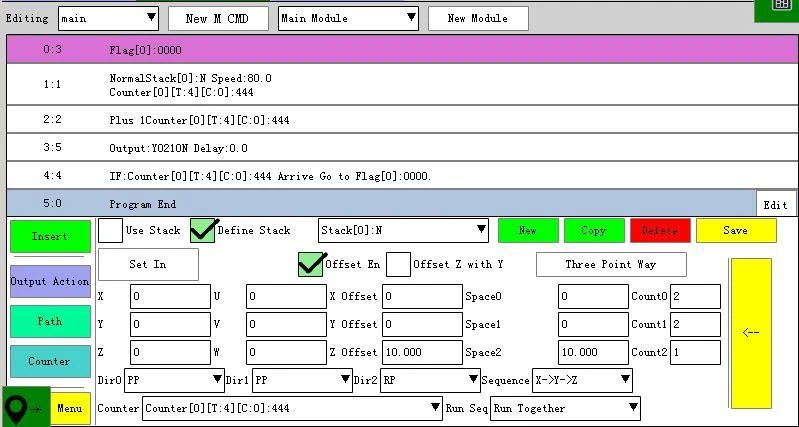Uncheck the Define Stack checkbox
799x427 pixels.
203,230
